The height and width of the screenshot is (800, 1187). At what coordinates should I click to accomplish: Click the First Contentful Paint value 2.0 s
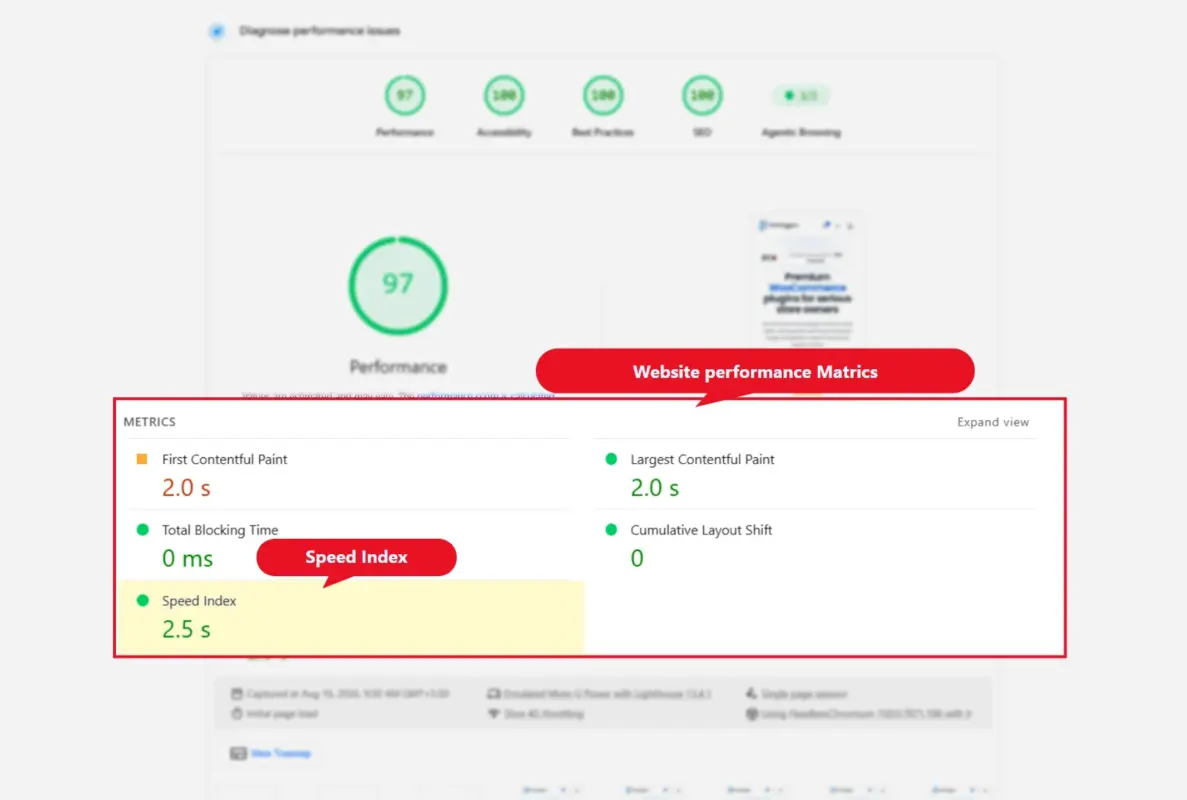186,488
